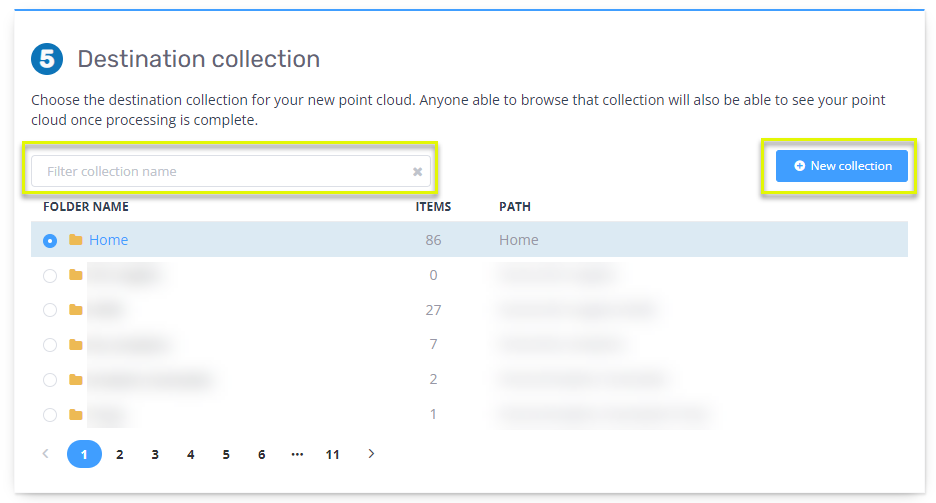Screen dimensions: 936x503
Task: Pick radio button for the 7-items folder
Action: pyautogui.click(x=50, y=345)
